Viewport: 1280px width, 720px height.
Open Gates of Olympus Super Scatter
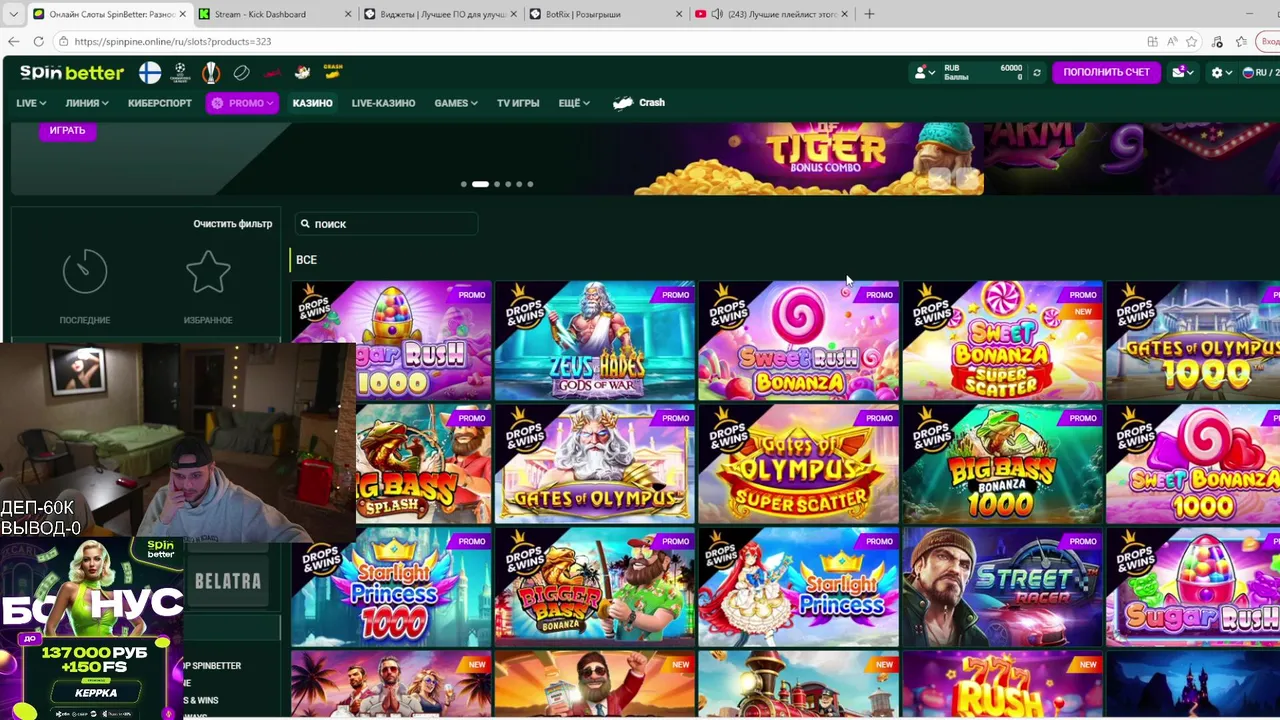(798, 464)
